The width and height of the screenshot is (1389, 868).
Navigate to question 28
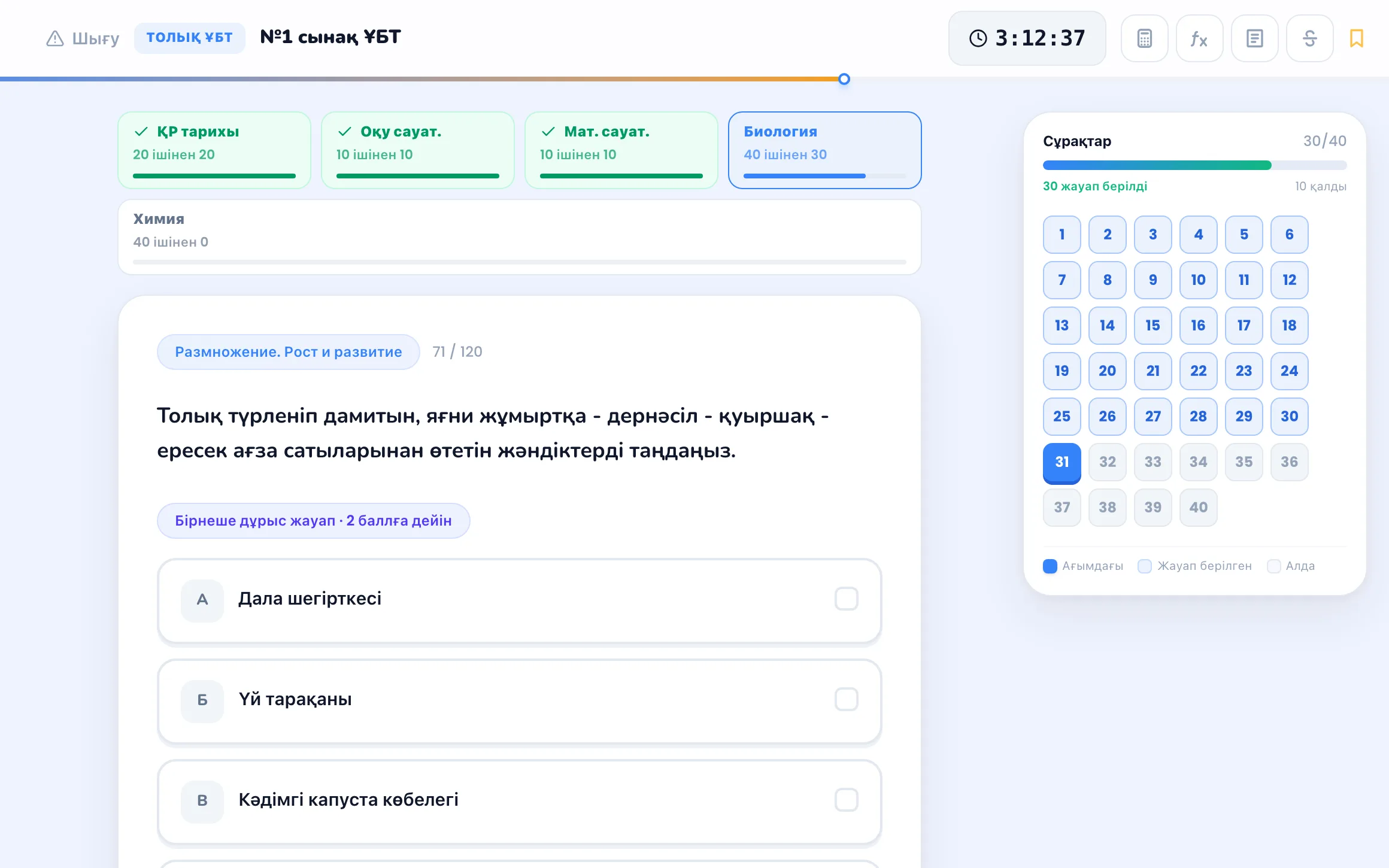(1198, 417)
